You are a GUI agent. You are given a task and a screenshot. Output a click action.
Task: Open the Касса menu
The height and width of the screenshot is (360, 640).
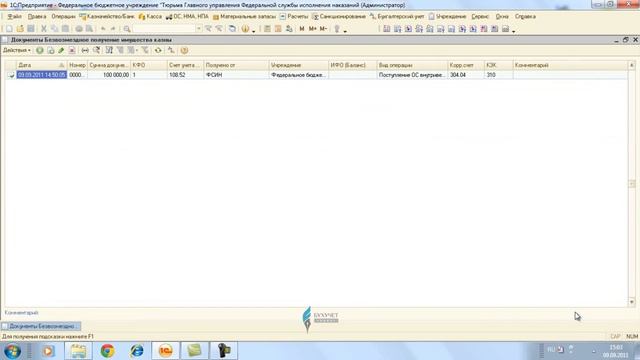(150, 16)
